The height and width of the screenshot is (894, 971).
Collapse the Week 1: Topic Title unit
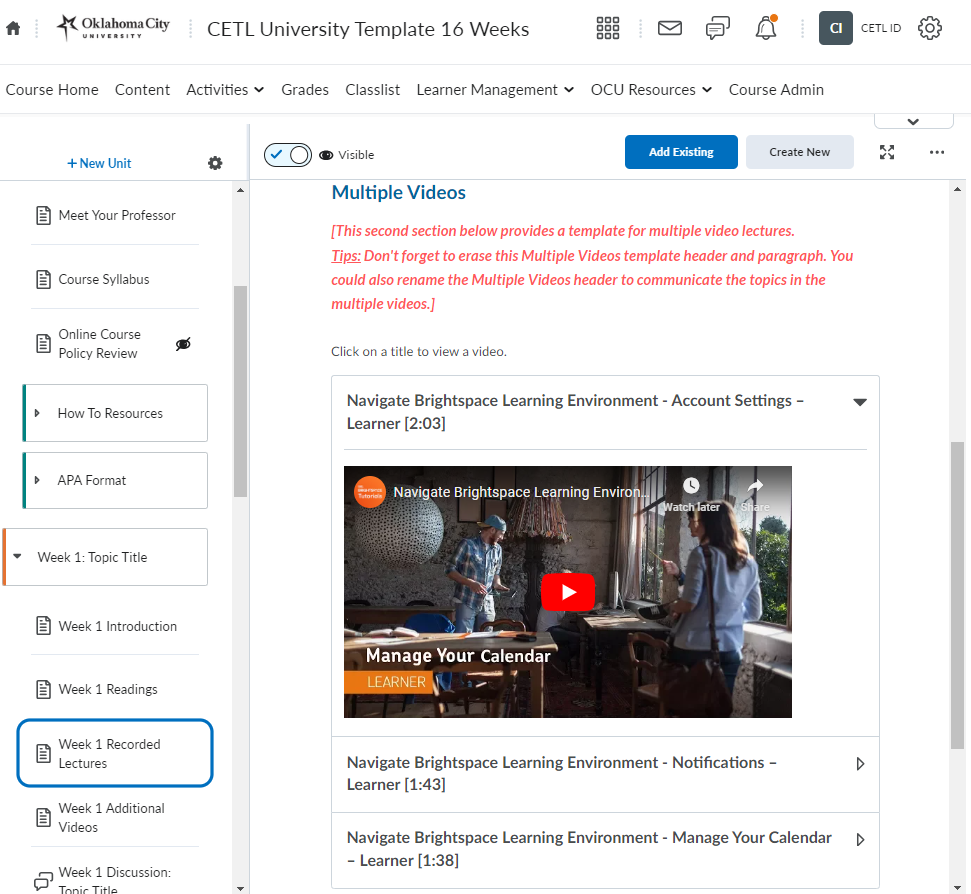pos(18,557)
